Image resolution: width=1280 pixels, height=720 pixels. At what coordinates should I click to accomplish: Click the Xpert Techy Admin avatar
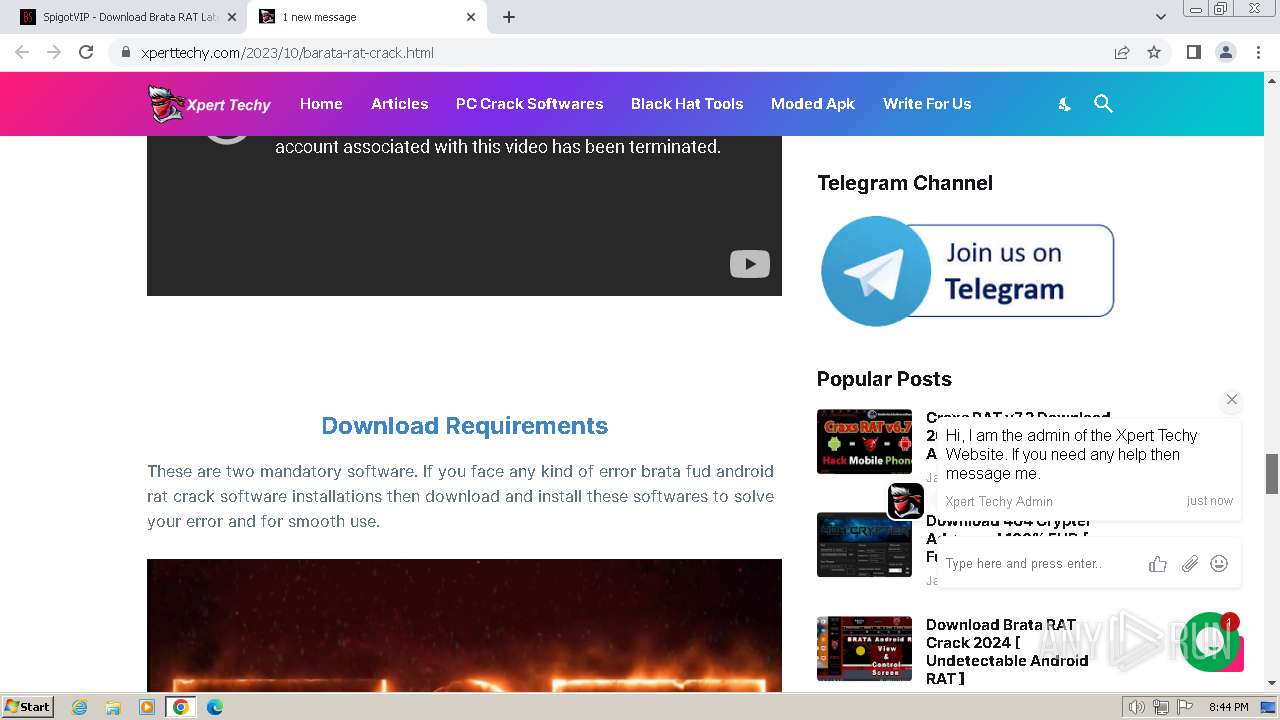point(905,500)
